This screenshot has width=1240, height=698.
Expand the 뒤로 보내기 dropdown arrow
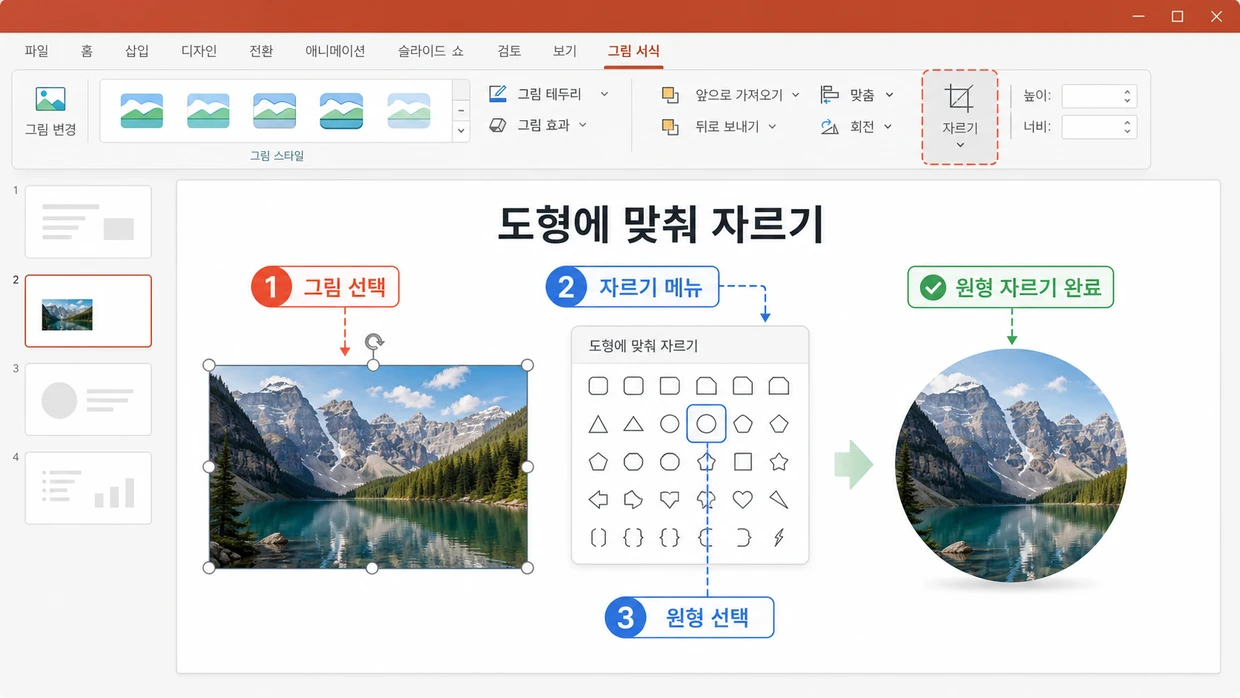pos(773,127)
